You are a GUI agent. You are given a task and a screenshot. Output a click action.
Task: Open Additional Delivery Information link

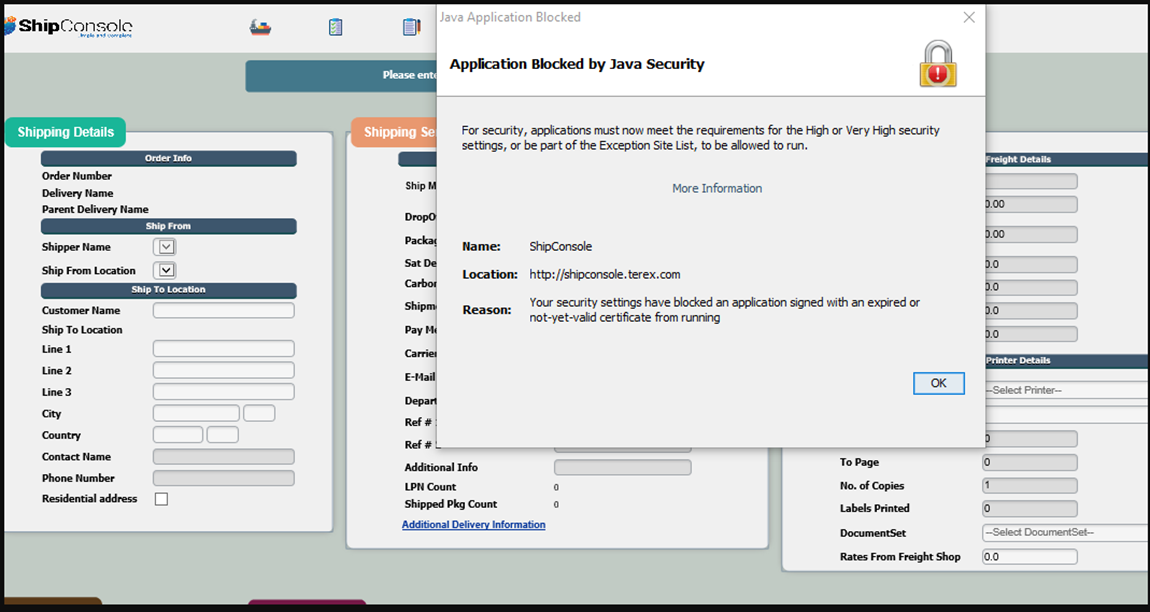coord(474,525)
